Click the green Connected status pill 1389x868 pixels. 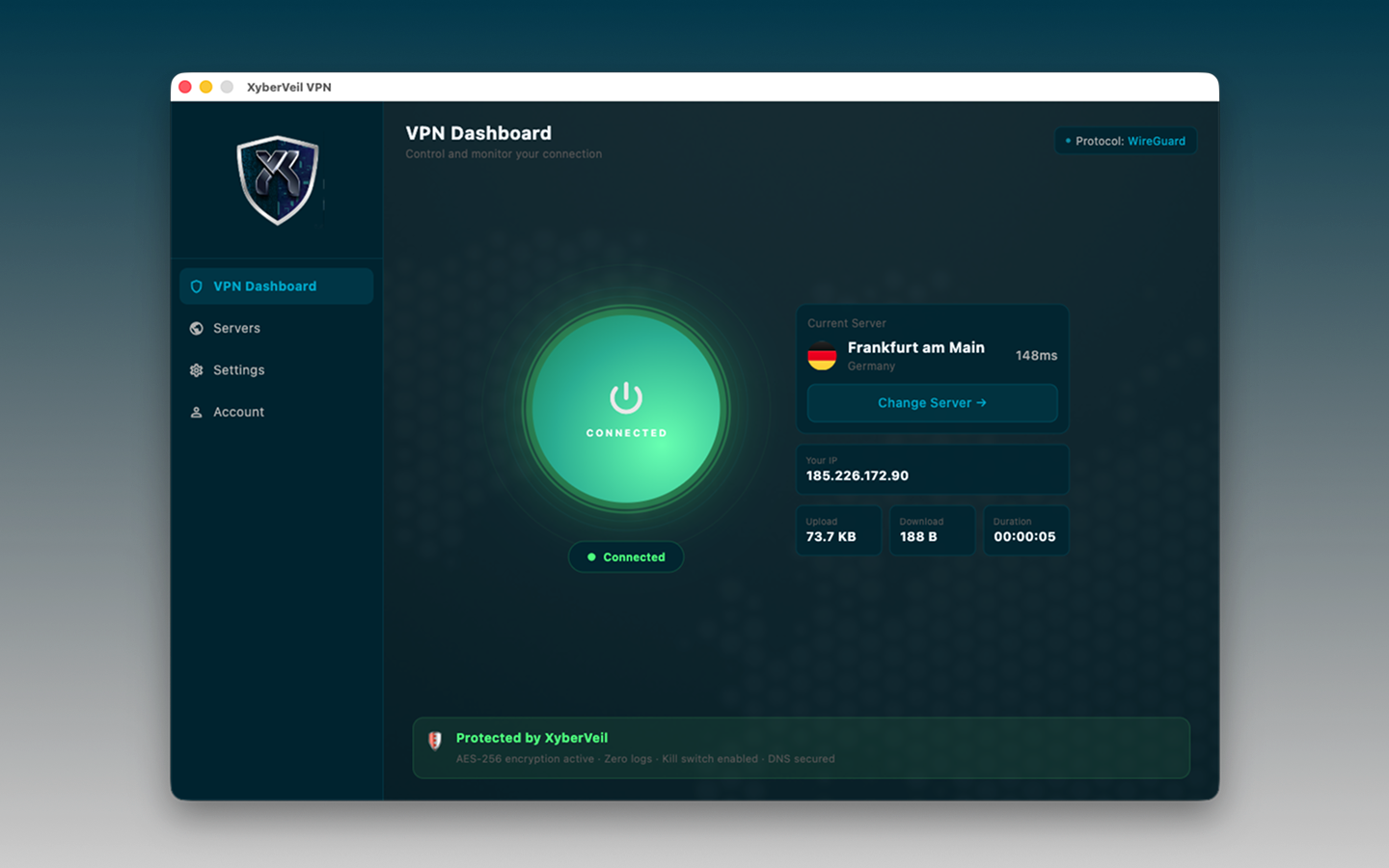626,556
